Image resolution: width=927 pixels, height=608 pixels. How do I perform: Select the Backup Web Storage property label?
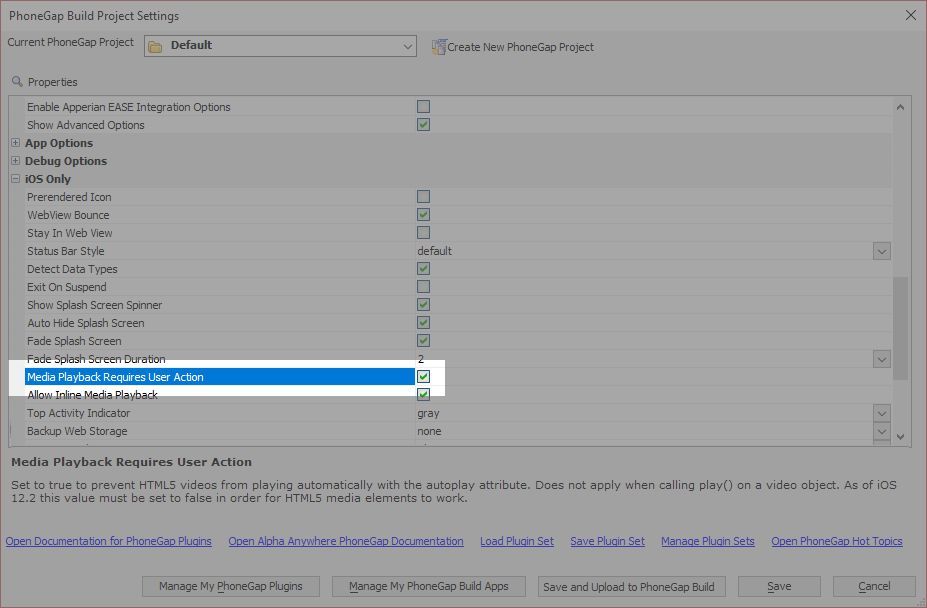tap(77, 431)
